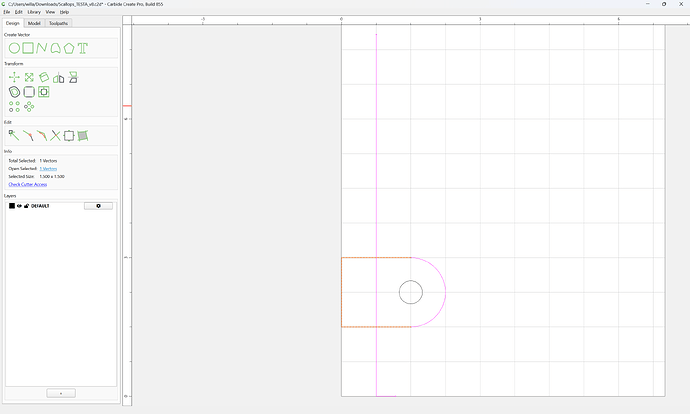This screenshot has width=690, height=414.
Task: Click the Mirror horizontally icon
Action: tap(59, 78)
